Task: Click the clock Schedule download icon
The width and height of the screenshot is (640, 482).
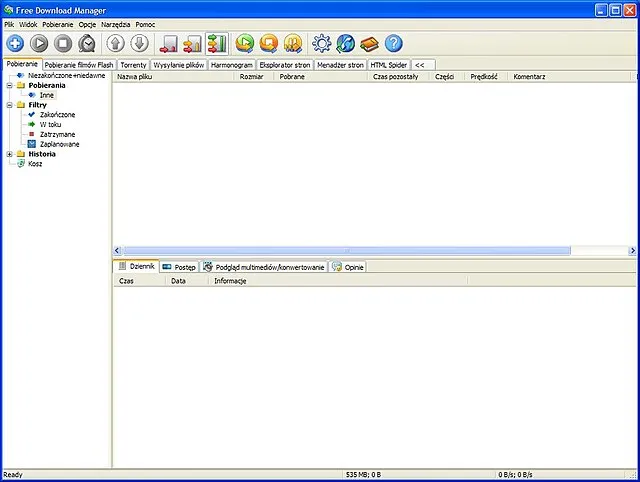Action: (88, 43)
